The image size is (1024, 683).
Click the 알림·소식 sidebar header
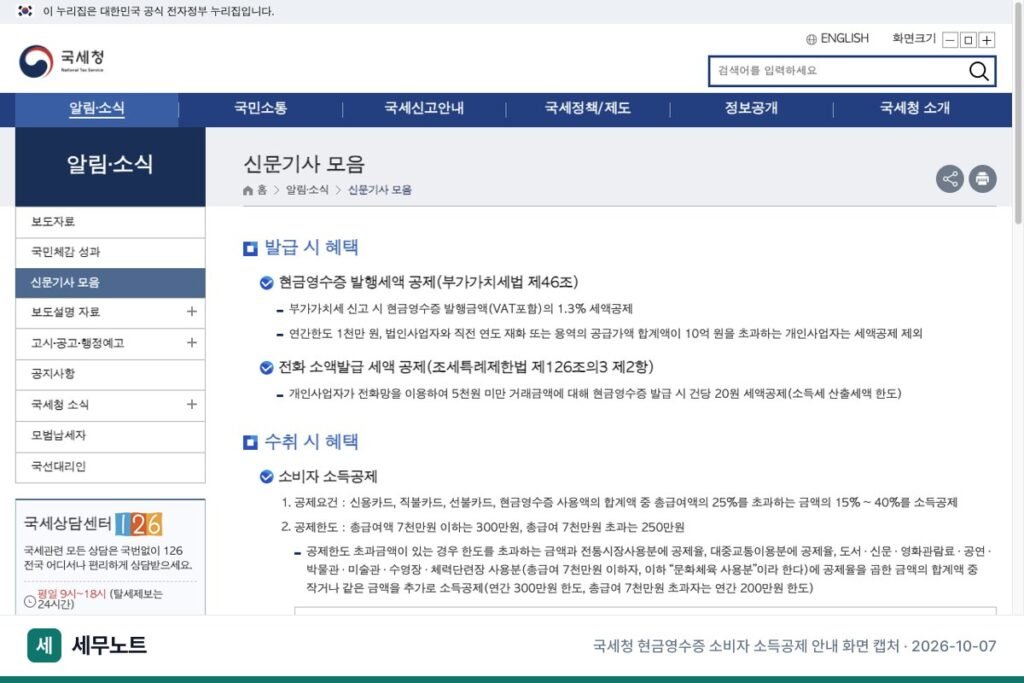coord(110,166)
